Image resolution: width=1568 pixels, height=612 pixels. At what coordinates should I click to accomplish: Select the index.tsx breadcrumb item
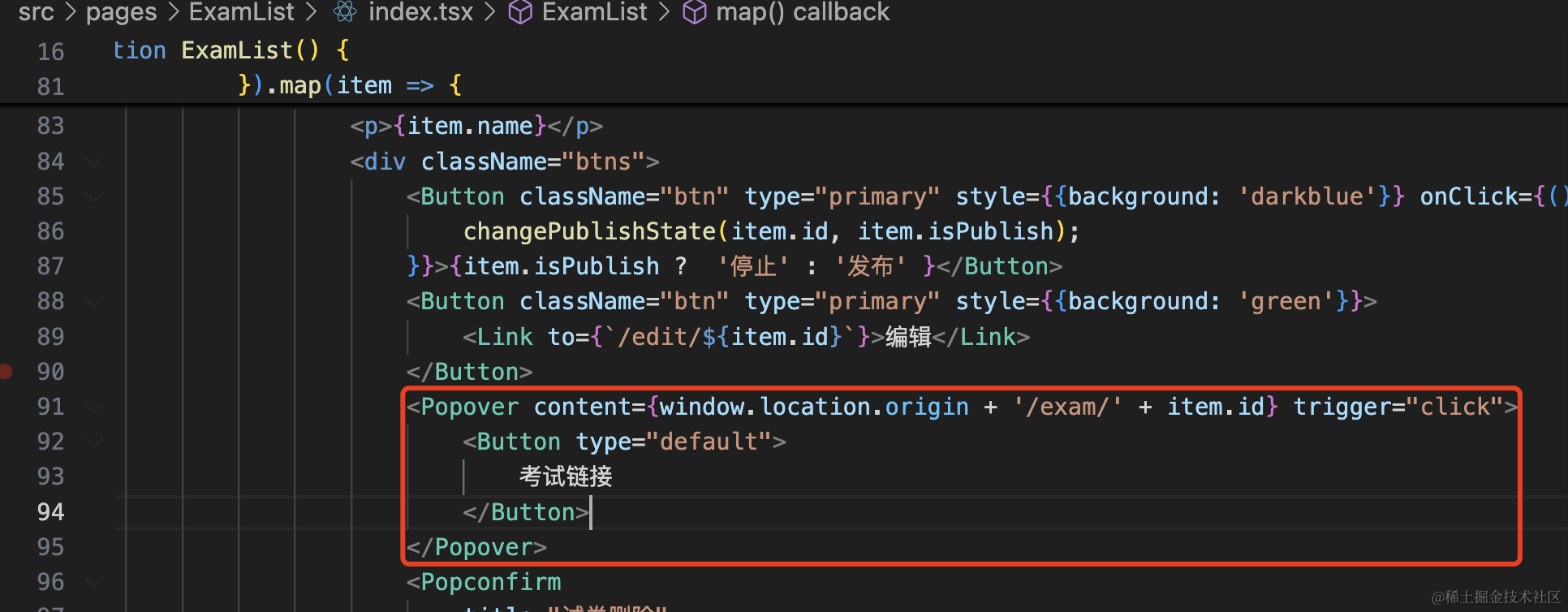(420, 12)
